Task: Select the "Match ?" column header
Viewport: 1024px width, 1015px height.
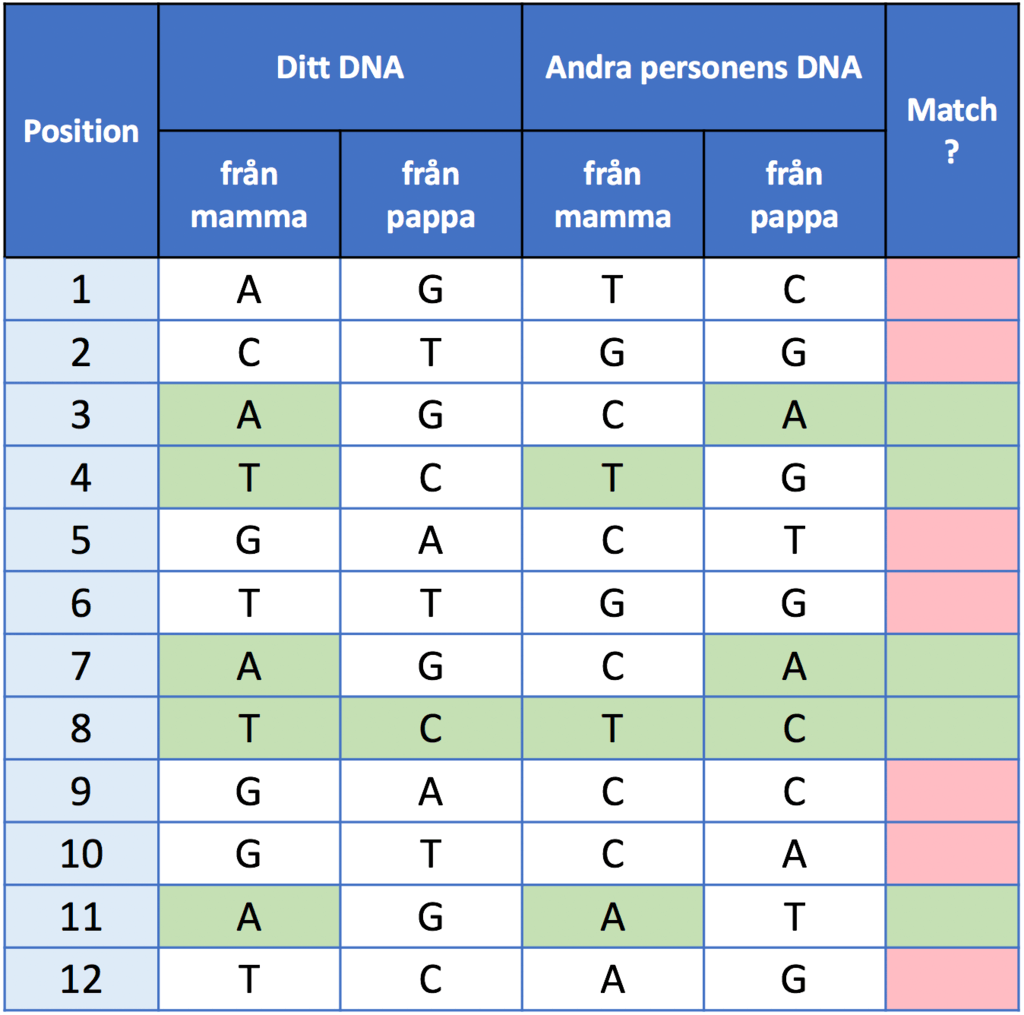Action: (952, 131)
